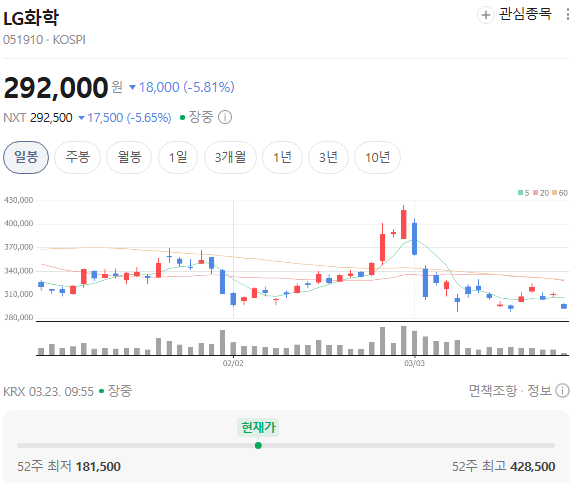Show the 3년 chart range
Screen dimensions: 582x483
tap(328, 157)
